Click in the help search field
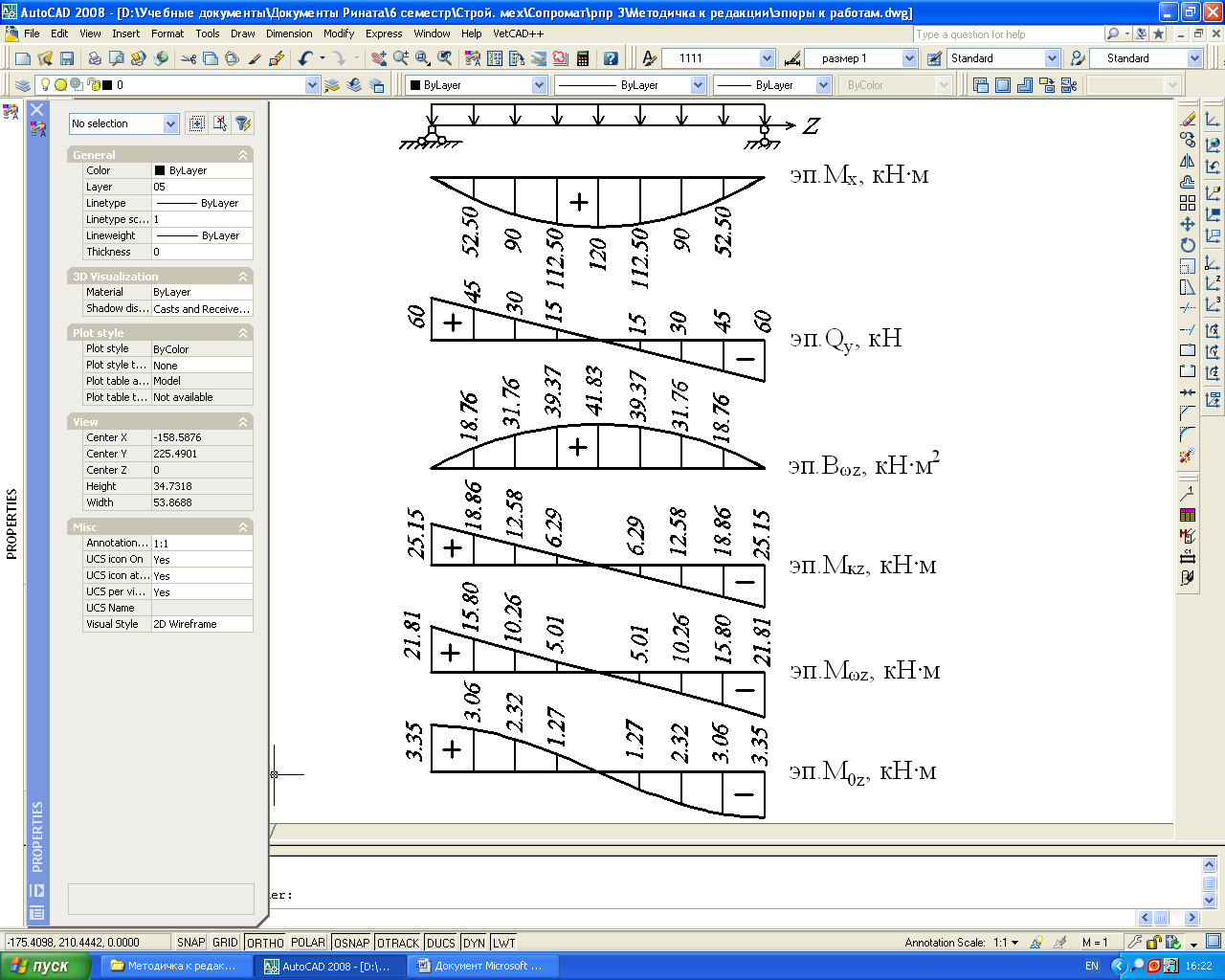The height and width of the screenshot is (980, 1225). click(x=1007, y=33)
